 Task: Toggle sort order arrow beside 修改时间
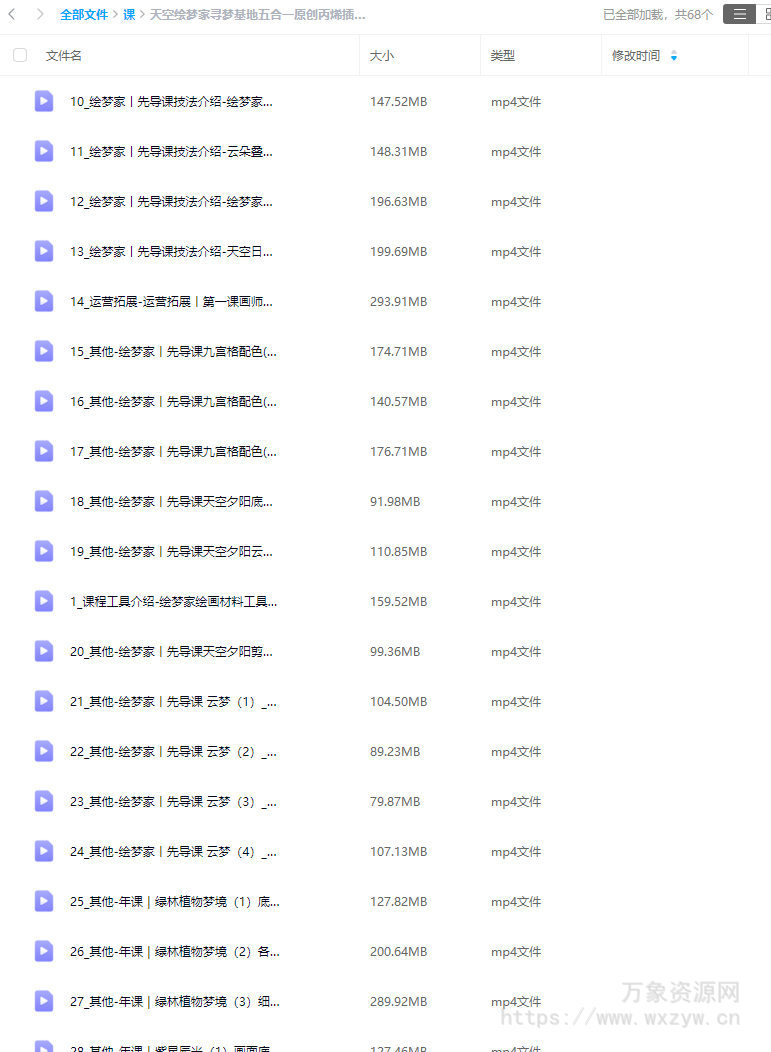(674, 56)
